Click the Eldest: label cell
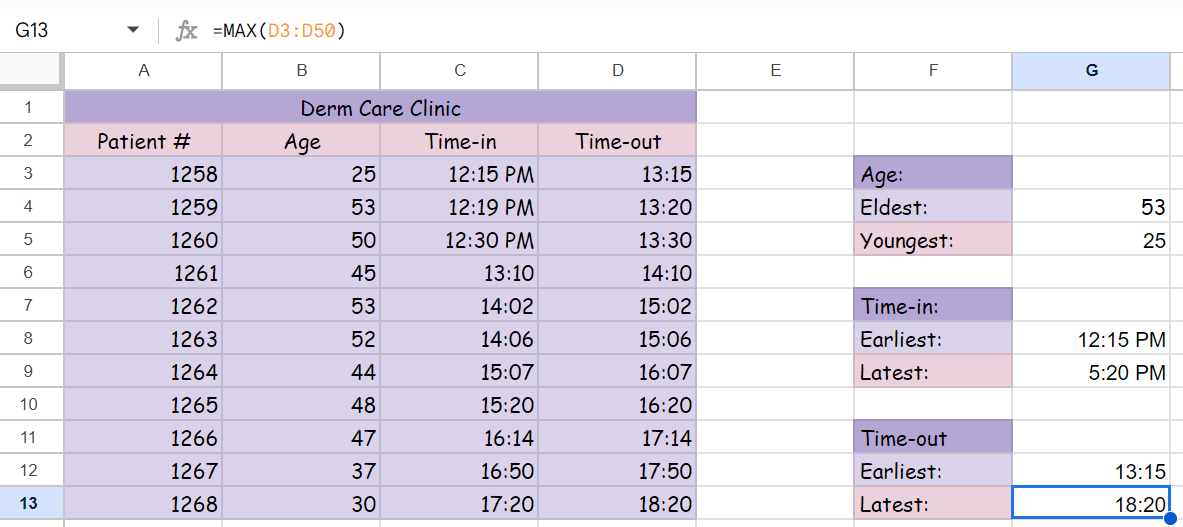The image size is (1183, 527). (x=932, y=207)
